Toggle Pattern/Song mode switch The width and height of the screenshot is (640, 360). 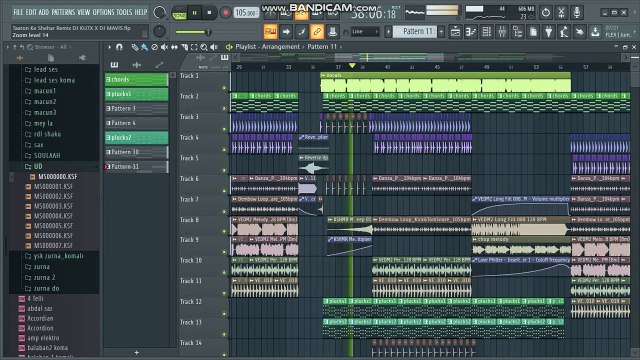tap(179, 13)
